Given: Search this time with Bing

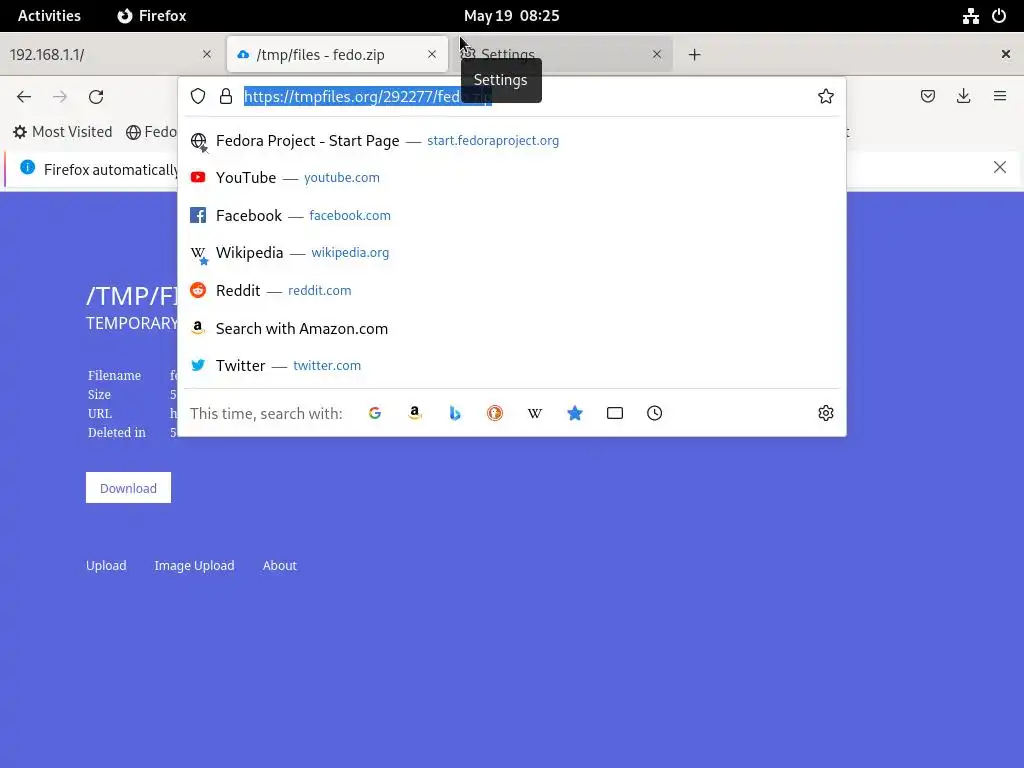Looking at the screenshot, I should click(455, 413).
